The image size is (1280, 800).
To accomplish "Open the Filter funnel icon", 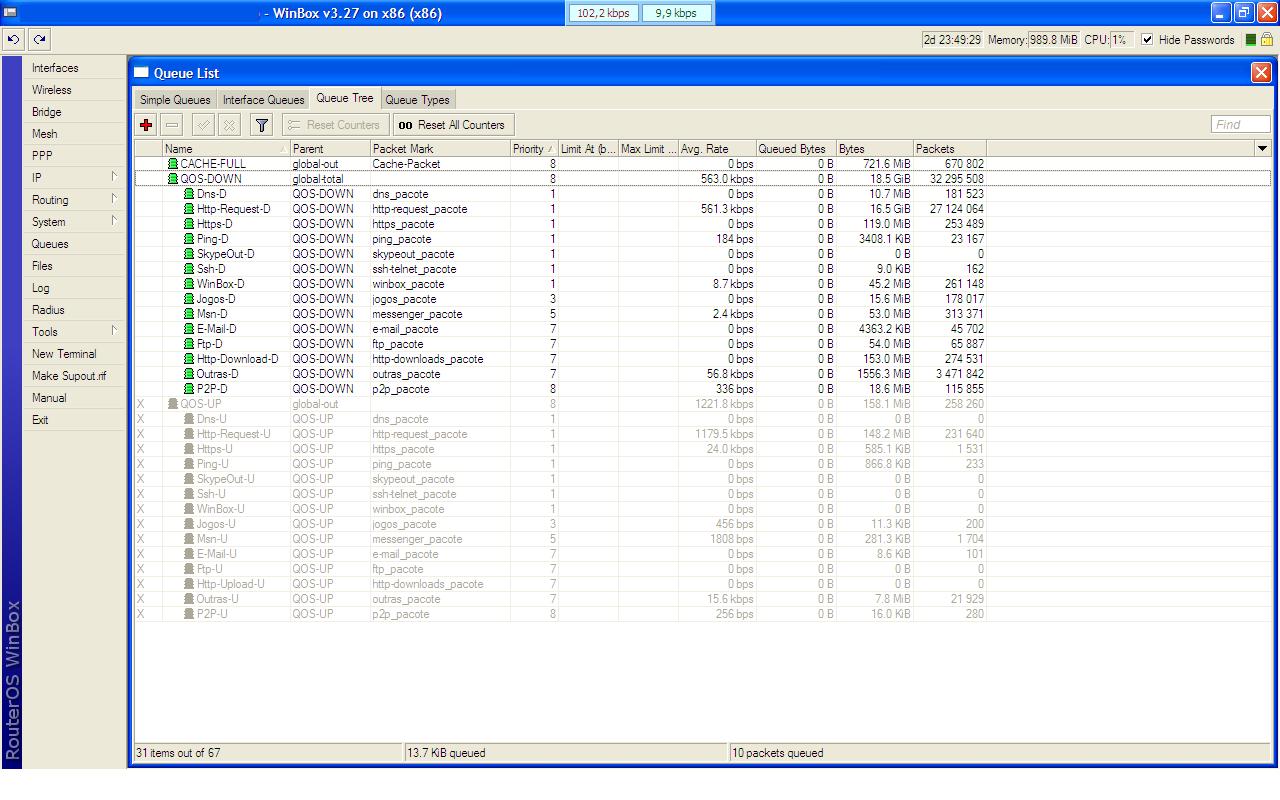I will [x=261, y=125].
